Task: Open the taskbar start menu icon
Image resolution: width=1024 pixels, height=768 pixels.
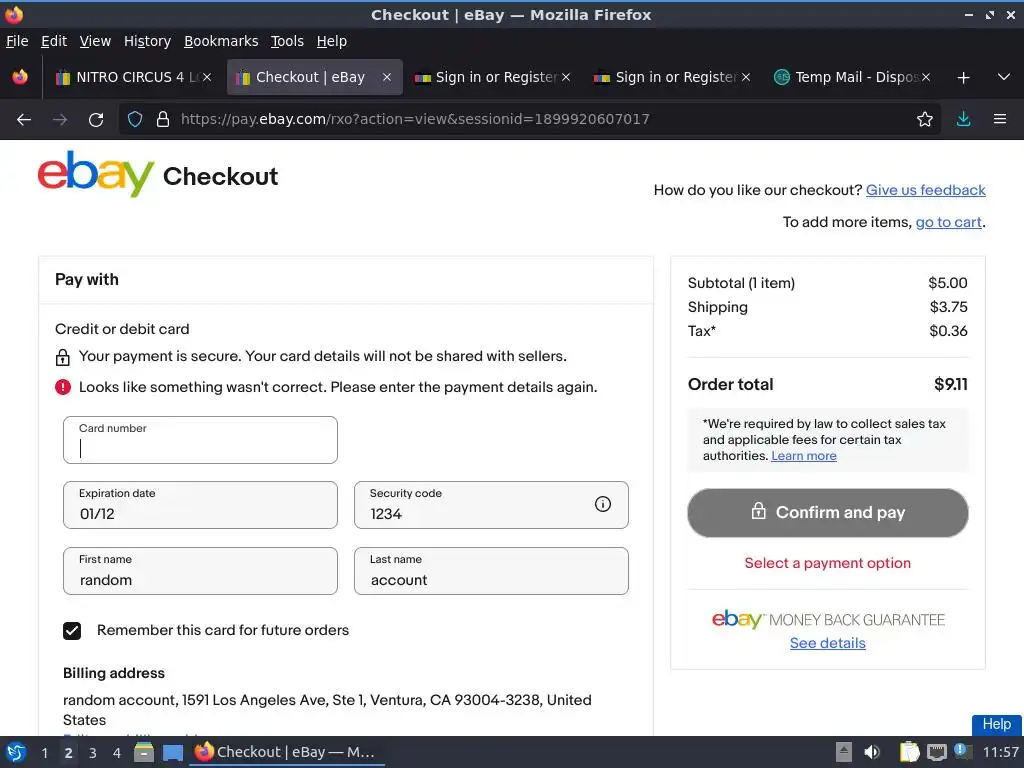Action: (16, 752)
